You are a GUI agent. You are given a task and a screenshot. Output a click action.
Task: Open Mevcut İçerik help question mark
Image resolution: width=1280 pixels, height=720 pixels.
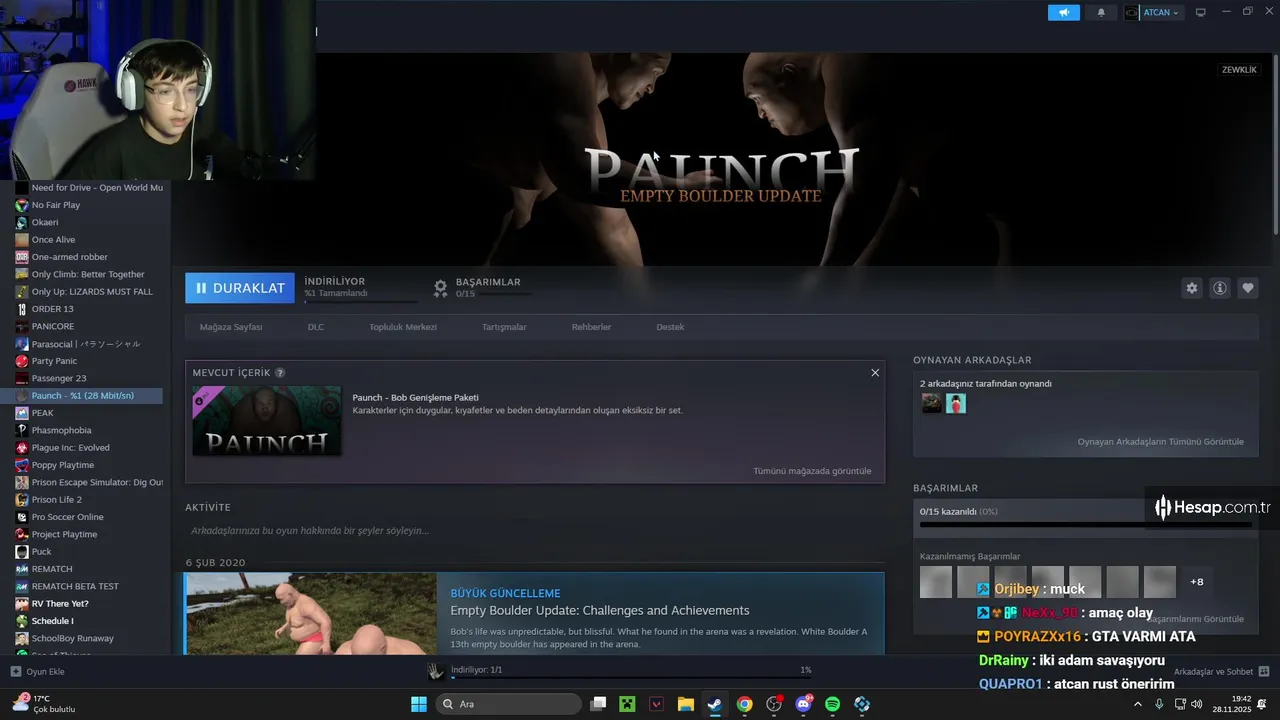[280, 373]
